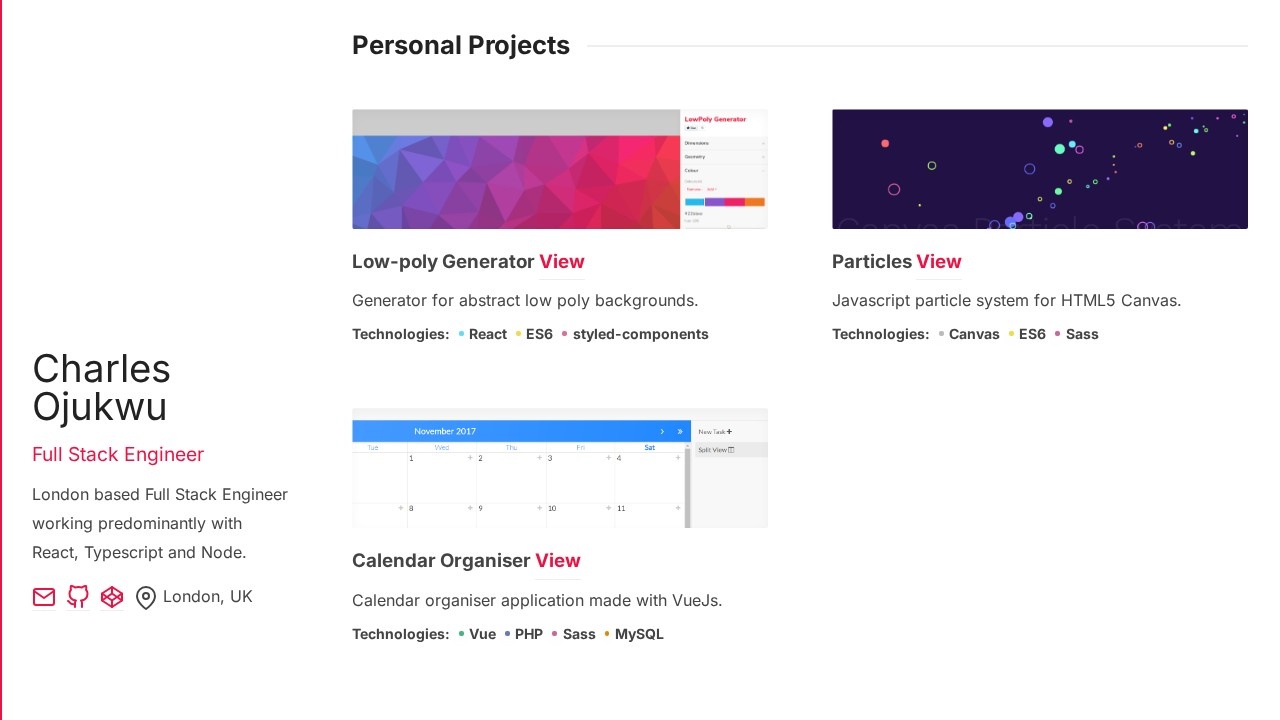Select the Vue technology tag
1280x720 pixels.
(482, 635)
